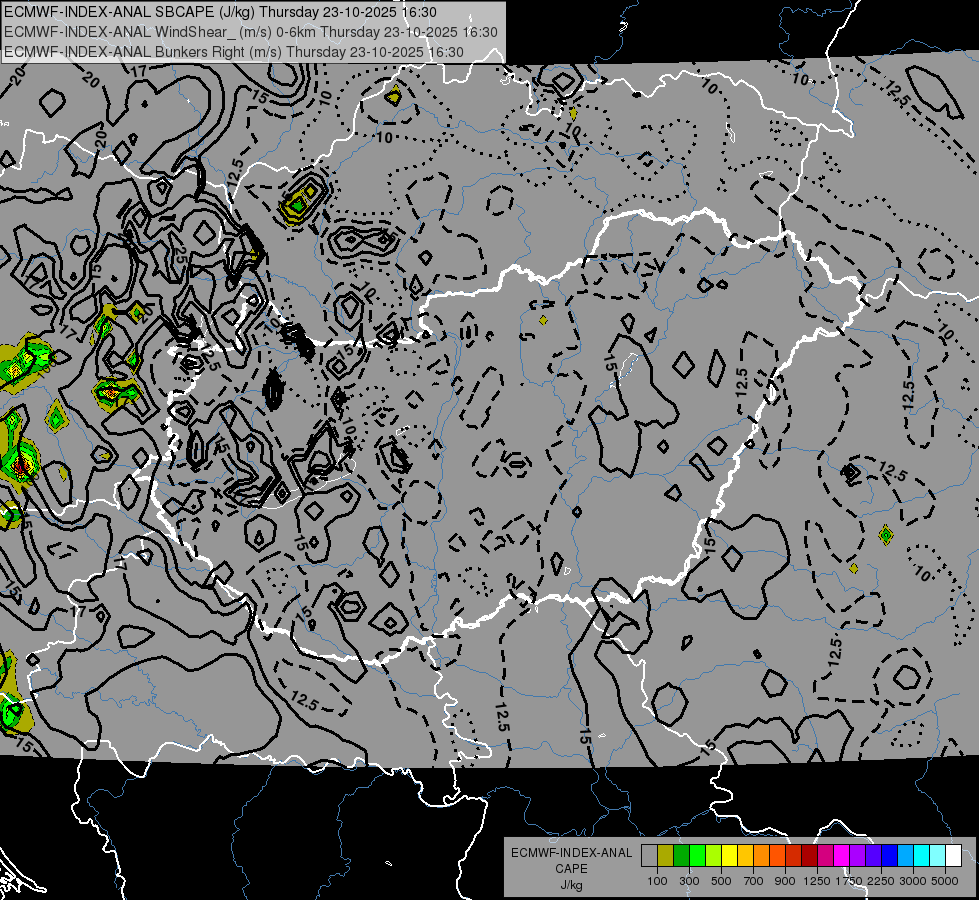Select the gray legend swatch below 100
Image resolution: width=979 pixels, height=900 pixels.
click(x=649, y=856)
